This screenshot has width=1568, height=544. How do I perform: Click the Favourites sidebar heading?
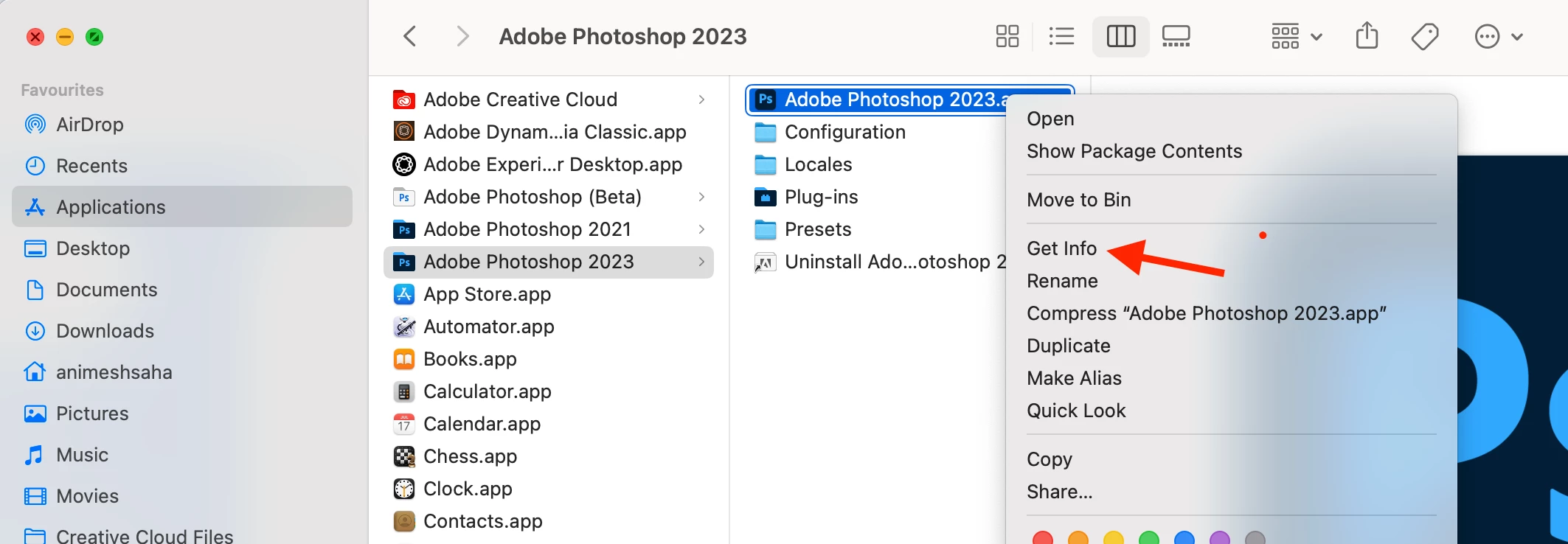coord(62,90)
